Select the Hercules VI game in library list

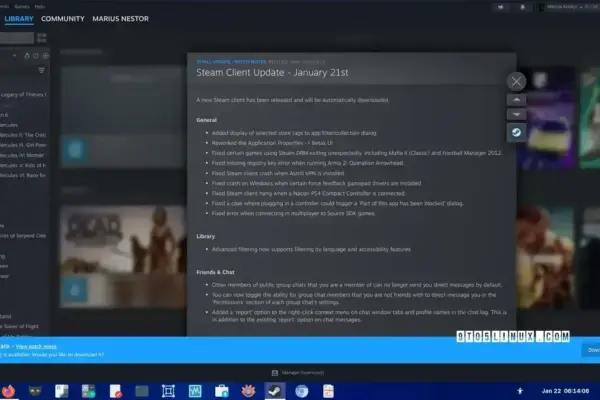point(23,175)
